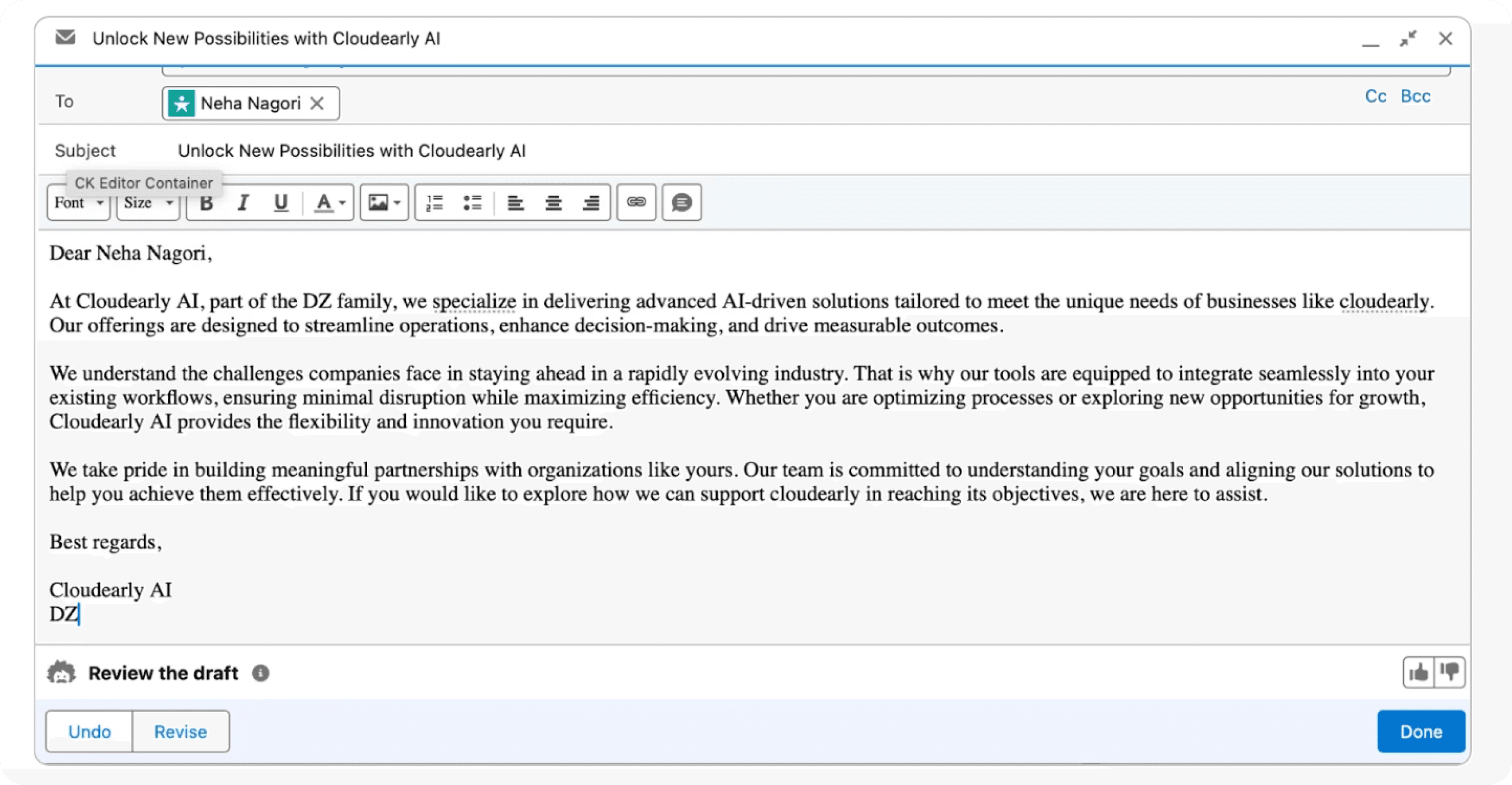The height and width of the screenshot is (785, 1512).
Task: Align text to the right
Action: tap(591, 203)
